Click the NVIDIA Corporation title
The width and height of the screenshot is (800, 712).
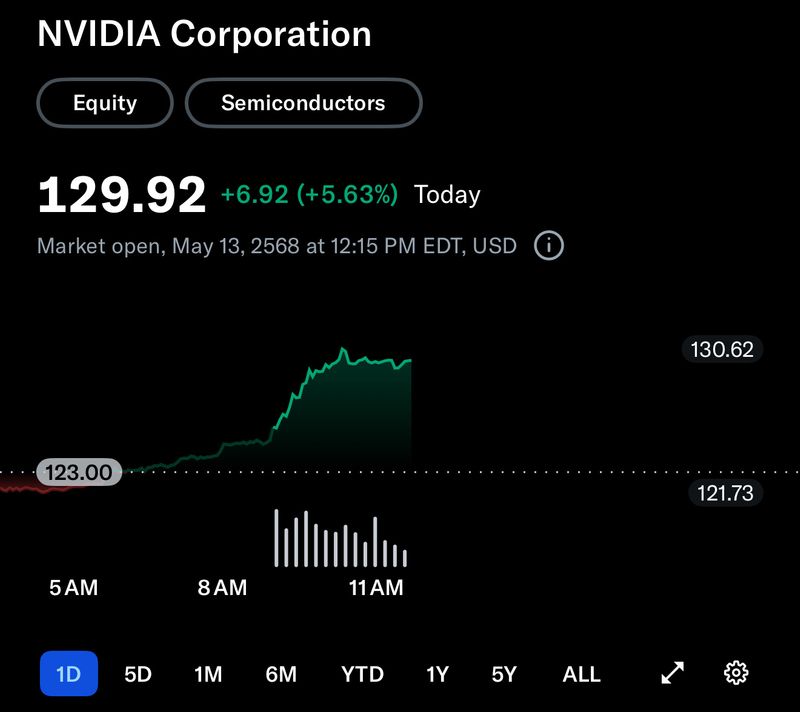coord(204,33)
